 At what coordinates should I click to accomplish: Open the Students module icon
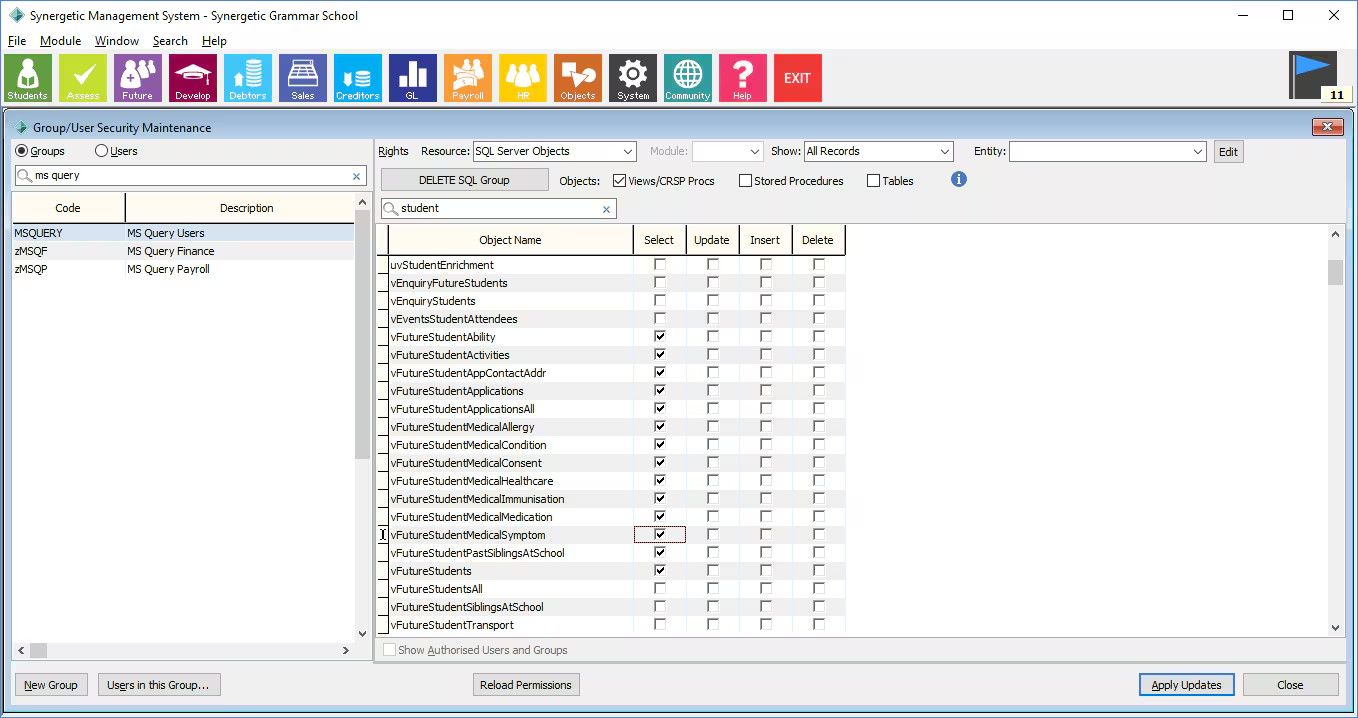tap(28, 78)
